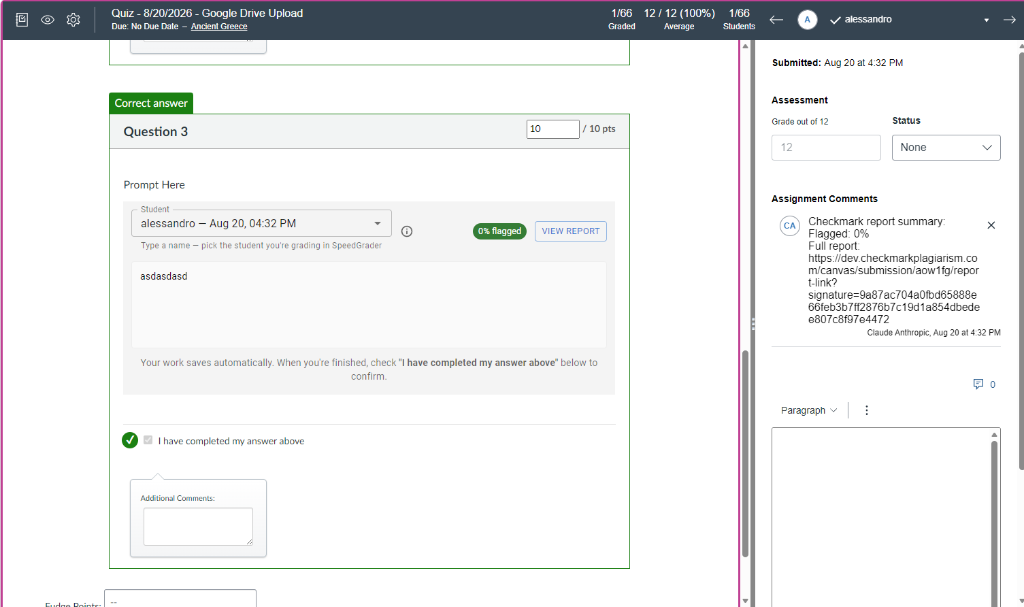
Task: Click alessandro's avatar circle in the header
Action: click(x=807, y=20)
